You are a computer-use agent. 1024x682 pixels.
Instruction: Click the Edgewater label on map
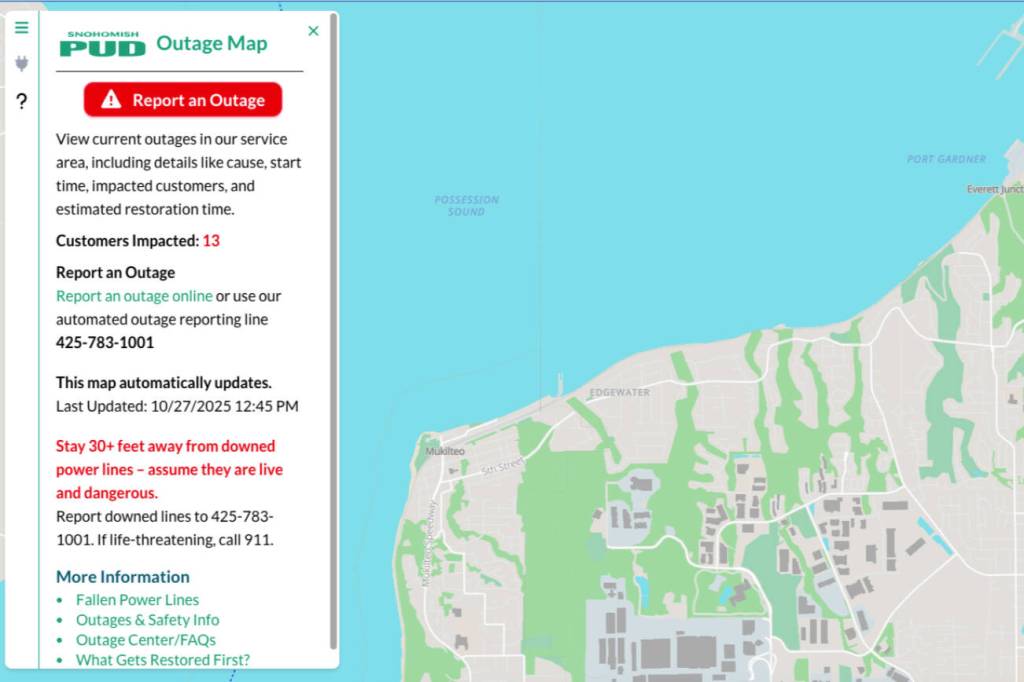coord(619,392)
